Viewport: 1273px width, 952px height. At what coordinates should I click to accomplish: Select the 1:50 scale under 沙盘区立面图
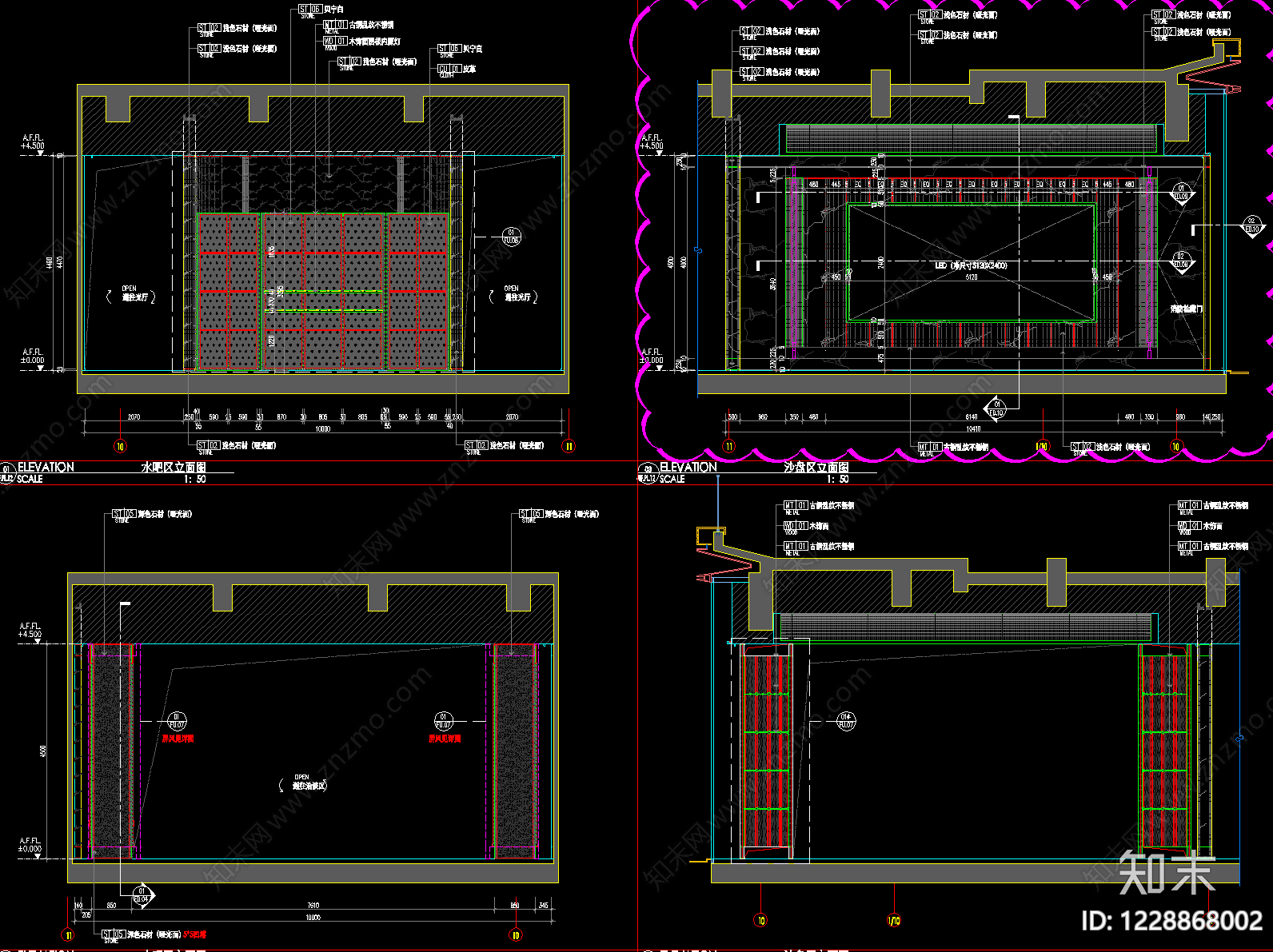coord(837,480)
